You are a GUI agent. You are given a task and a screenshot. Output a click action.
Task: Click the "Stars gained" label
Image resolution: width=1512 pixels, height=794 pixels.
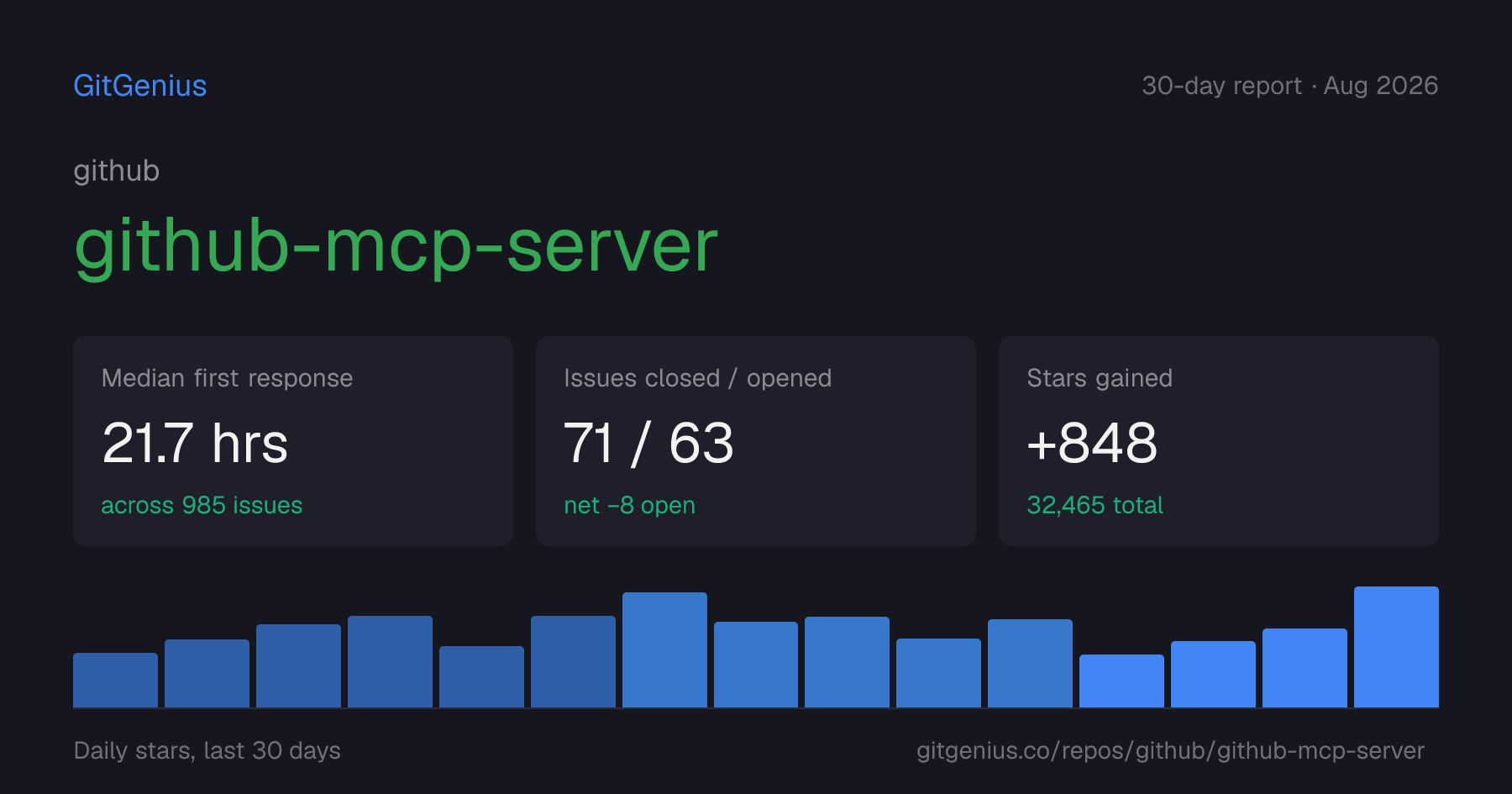point(1100,378)
